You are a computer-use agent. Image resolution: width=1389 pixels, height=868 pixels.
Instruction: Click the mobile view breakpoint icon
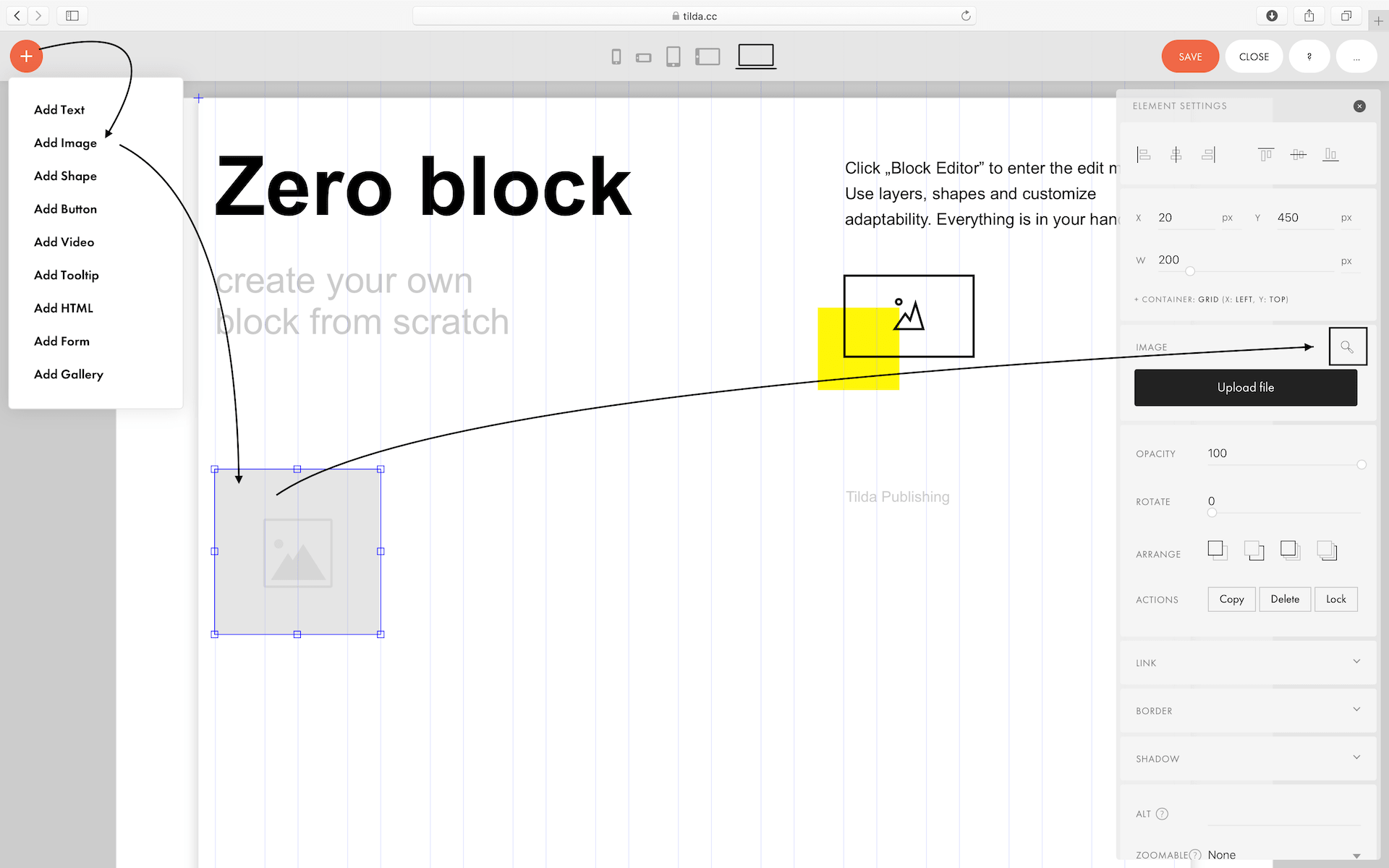tap(616, 56)
